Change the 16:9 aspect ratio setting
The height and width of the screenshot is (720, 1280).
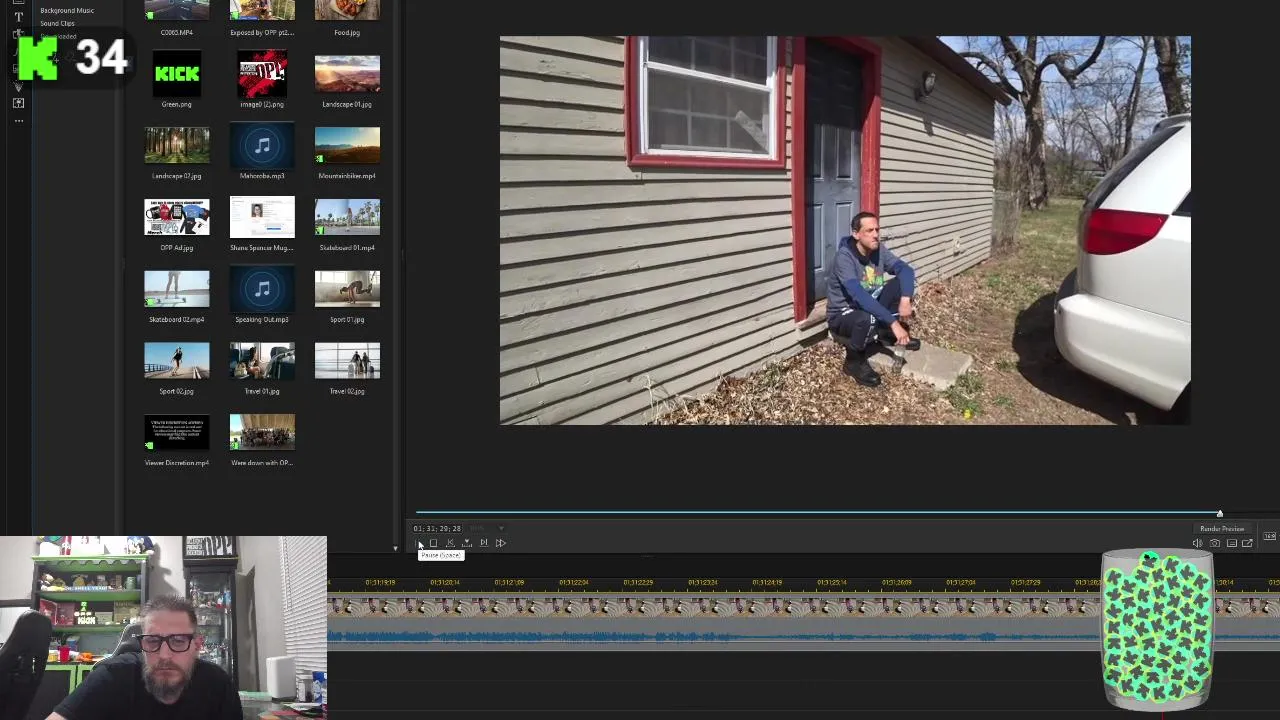coord(1270,536)
